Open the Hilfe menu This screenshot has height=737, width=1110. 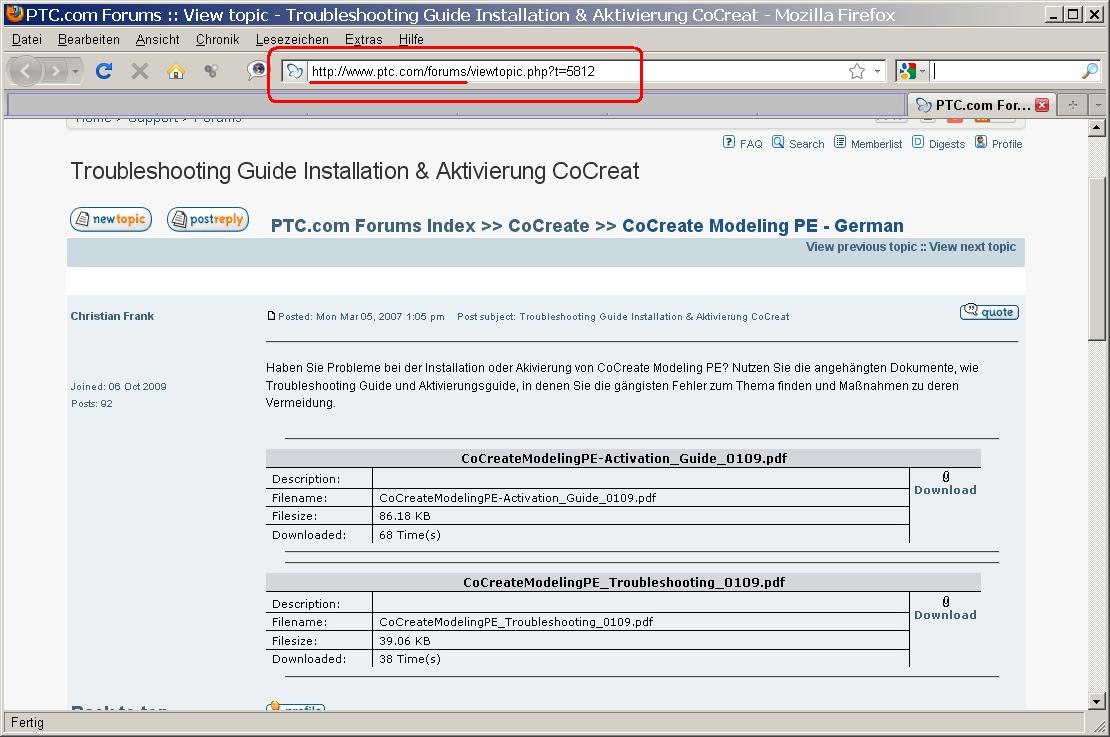tap(411, 40)
